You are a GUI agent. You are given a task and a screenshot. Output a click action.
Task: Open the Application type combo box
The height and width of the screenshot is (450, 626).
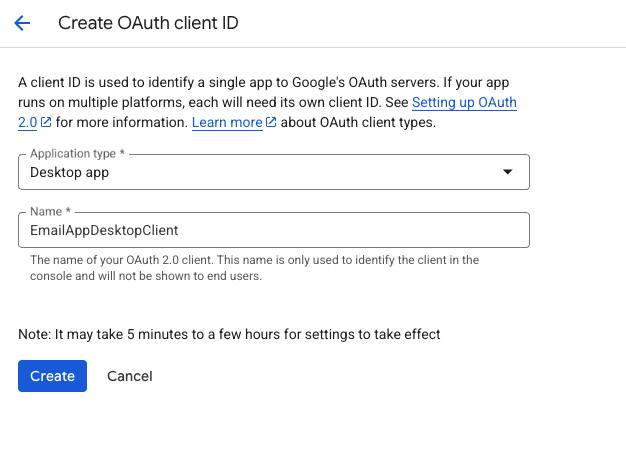click(x=273, y=172)
